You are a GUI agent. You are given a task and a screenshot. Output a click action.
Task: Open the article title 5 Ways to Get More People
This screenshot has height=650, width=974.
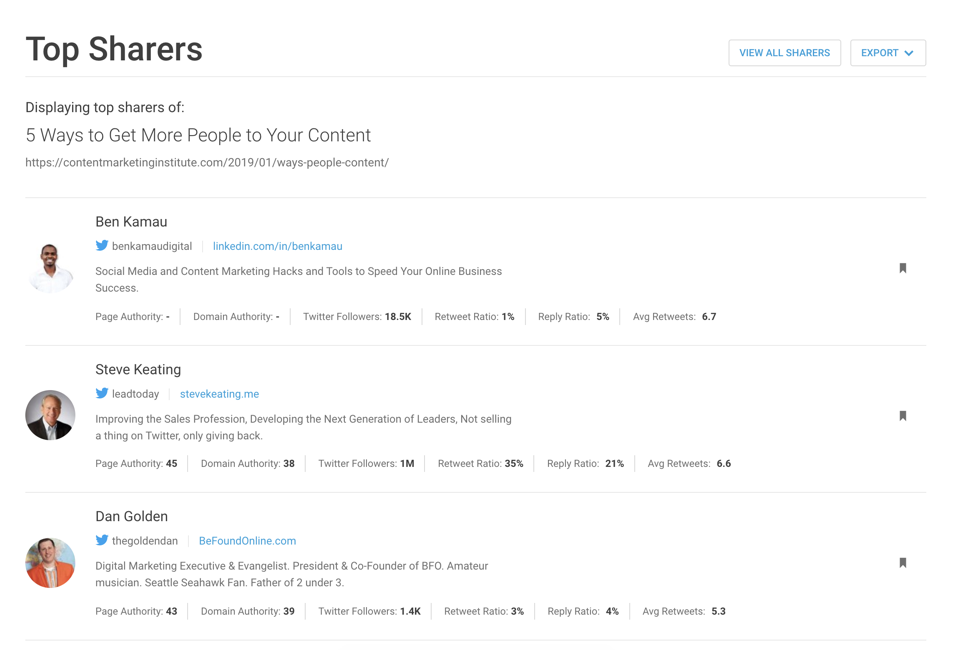point(198,135)
